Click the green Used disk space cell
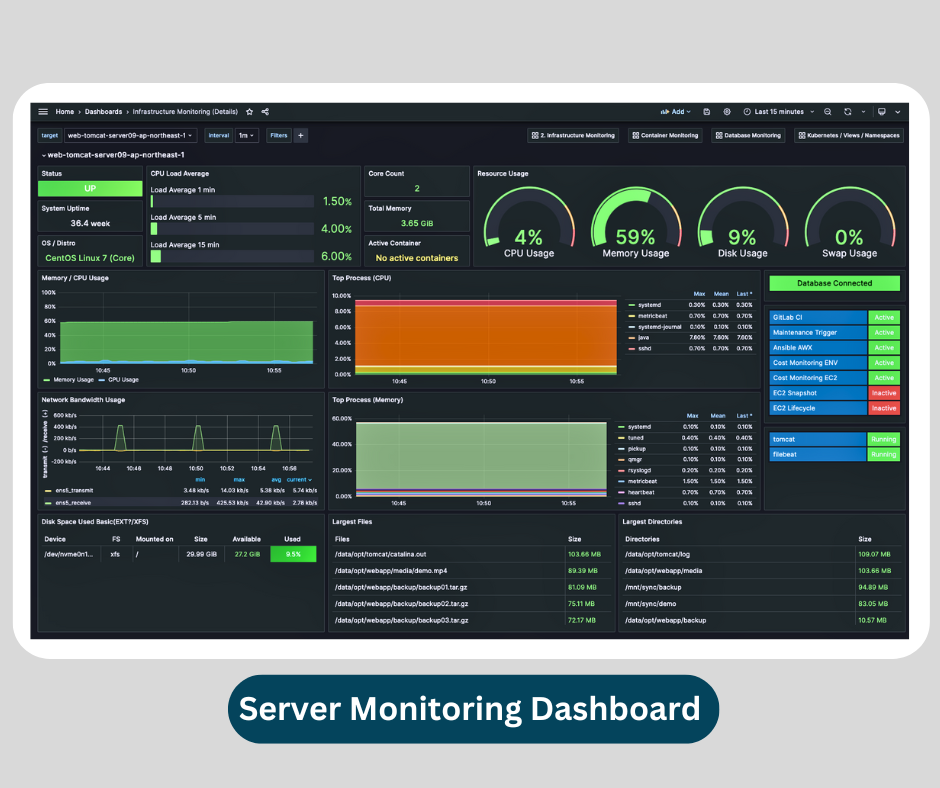 tap(293, 553)
